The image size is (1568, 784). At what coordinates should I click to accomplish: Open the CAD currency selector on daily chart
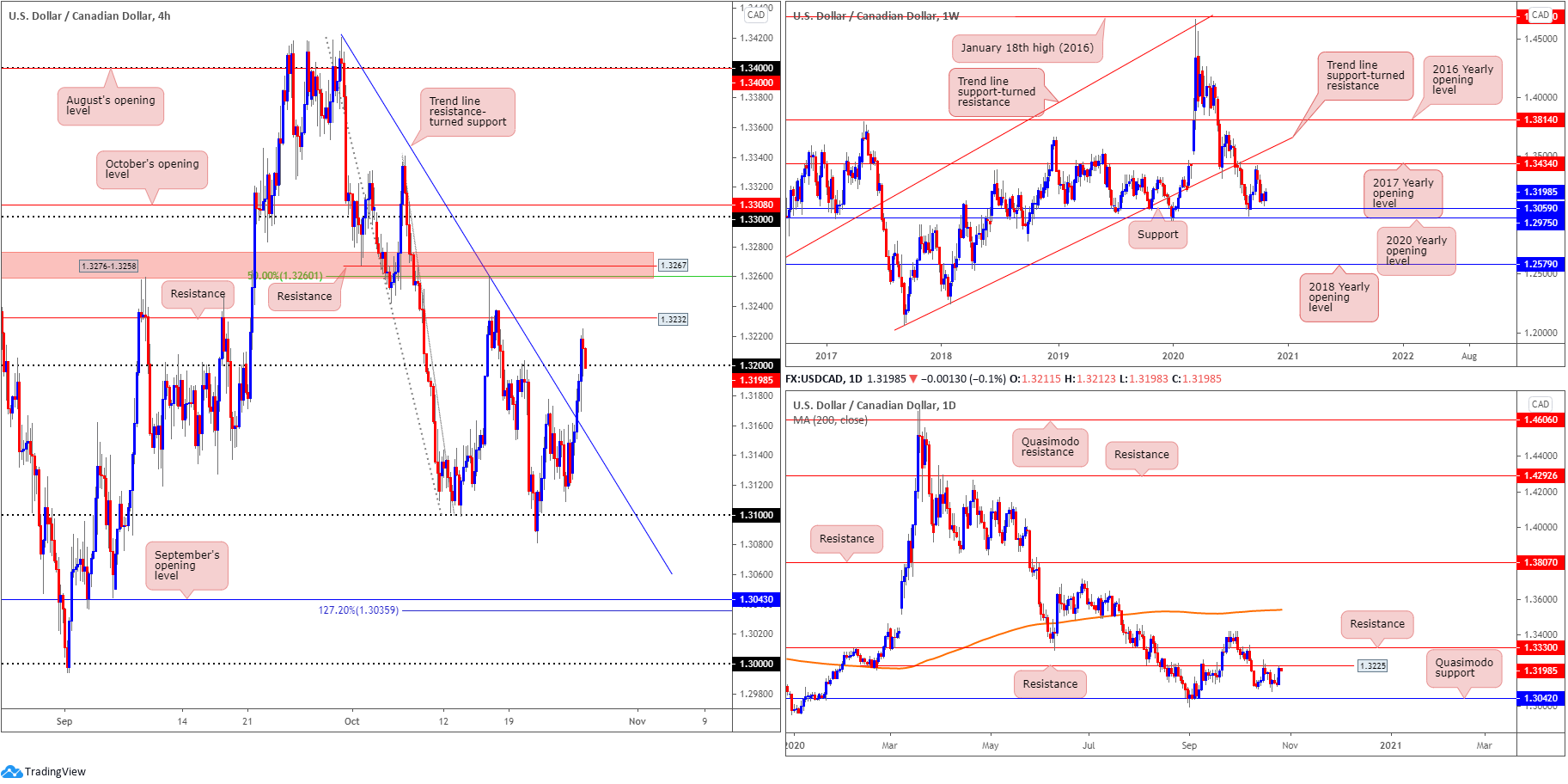pyautogui.click(x=1541, y=404)
